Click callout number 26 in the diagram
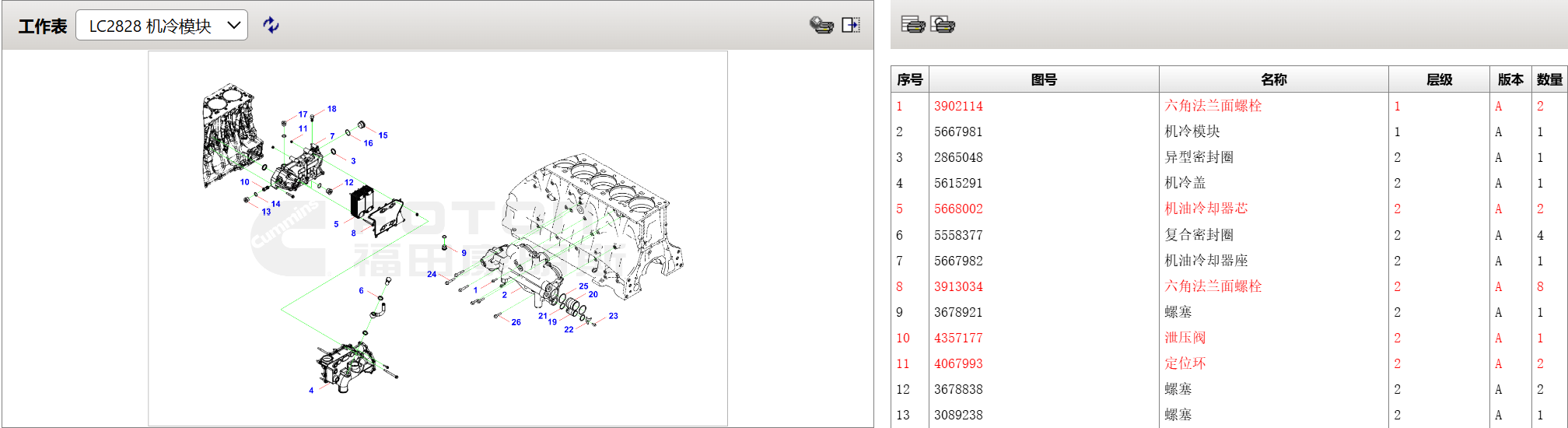Viewport: 1568px width, 428px height. point(516,322)
